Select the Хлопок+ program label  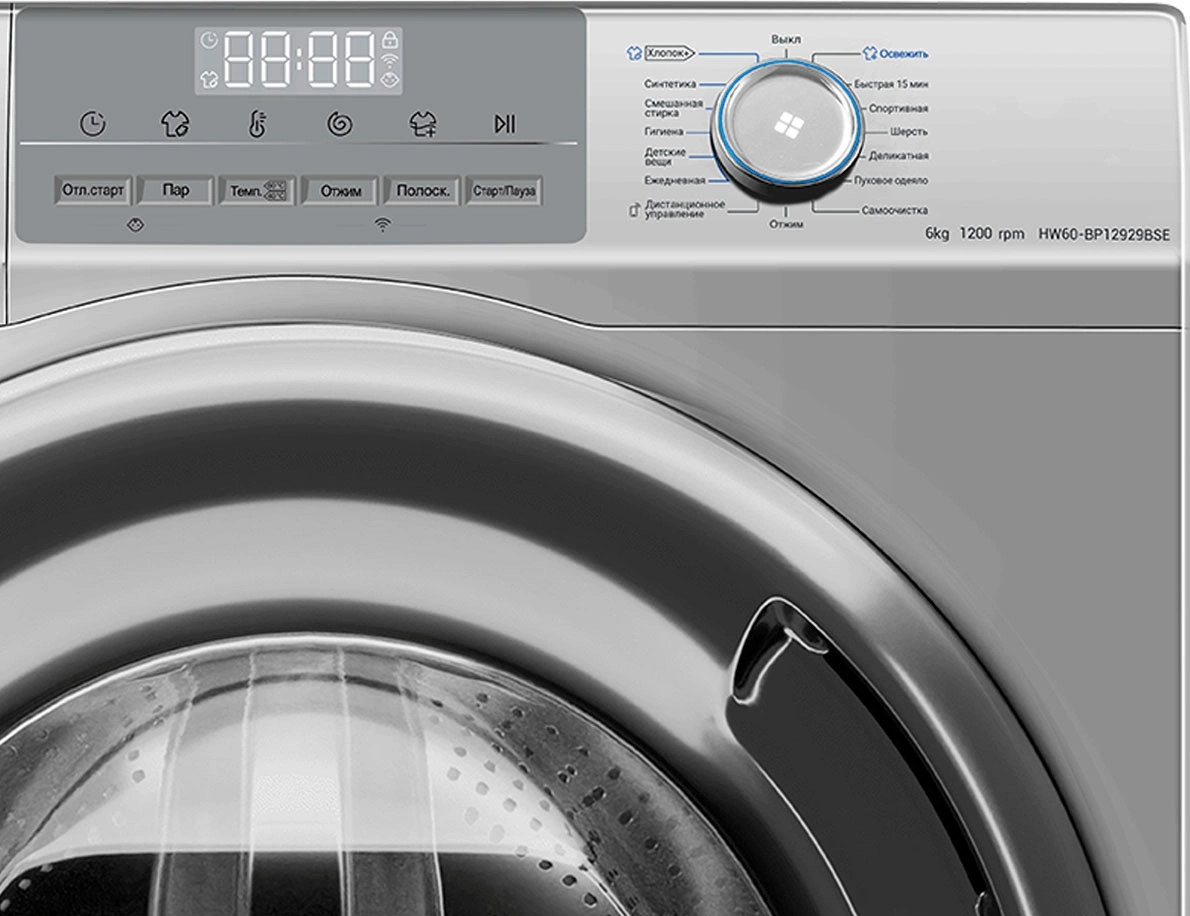click(668, 53)
